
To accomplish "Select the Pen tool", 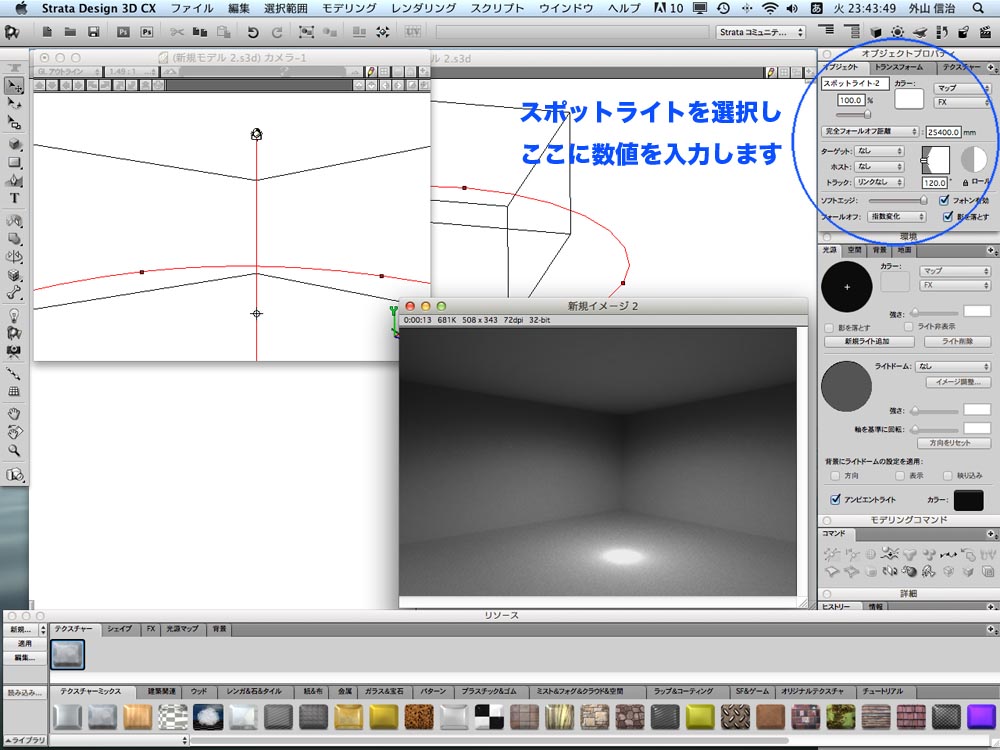I will coord(14,180).
